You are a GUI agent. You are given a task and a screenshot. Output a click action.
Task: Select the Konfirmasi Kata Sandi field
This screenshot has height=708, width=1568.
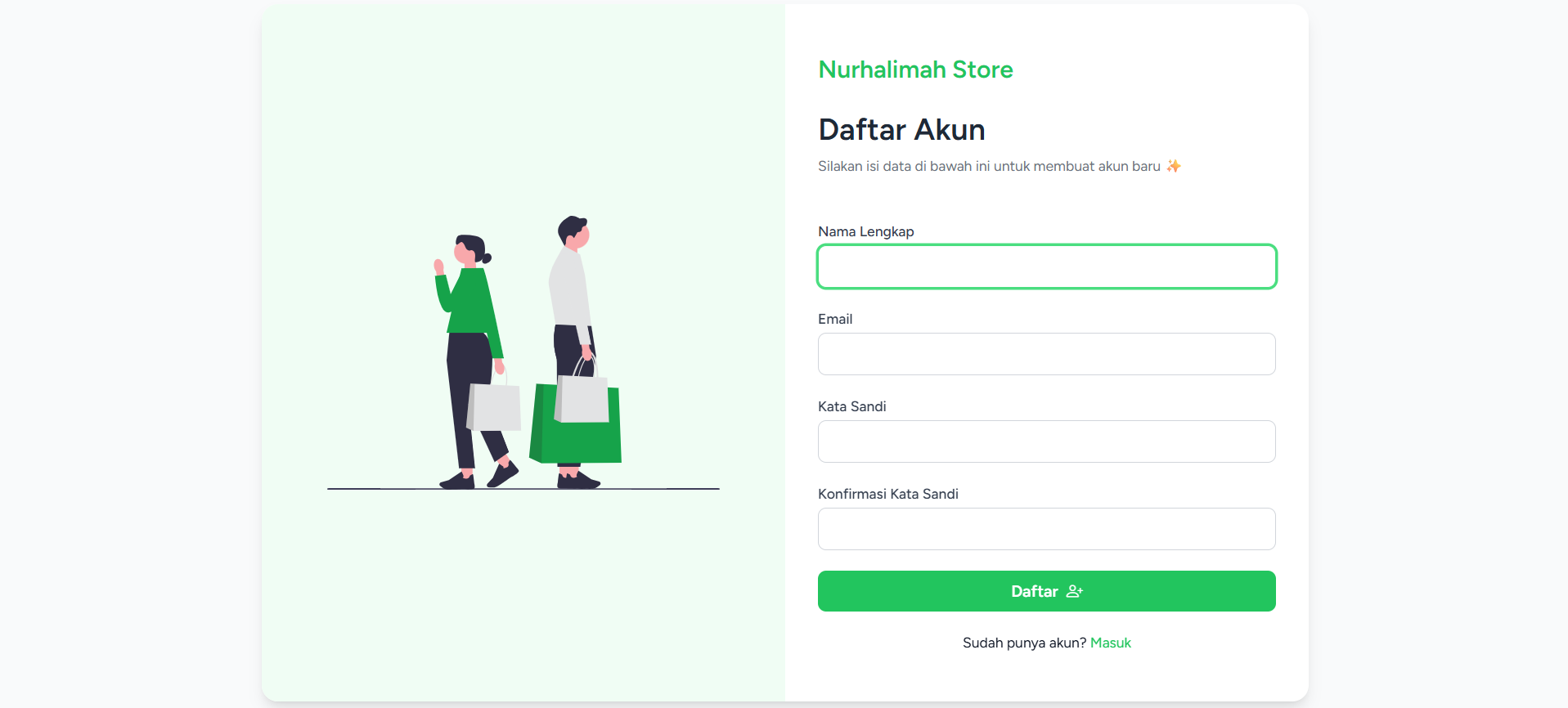pyautogui.click(x=1047, y=529)
